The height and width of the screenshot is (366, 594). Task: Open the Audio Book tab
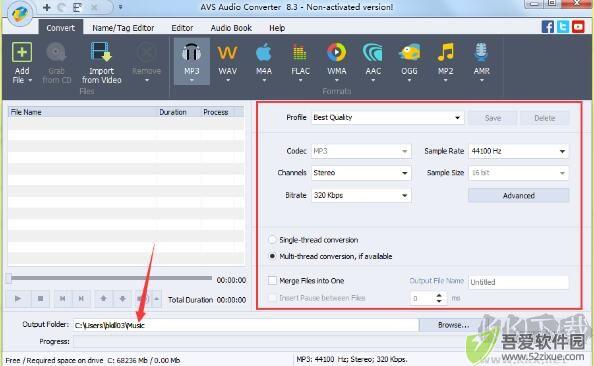231,28
